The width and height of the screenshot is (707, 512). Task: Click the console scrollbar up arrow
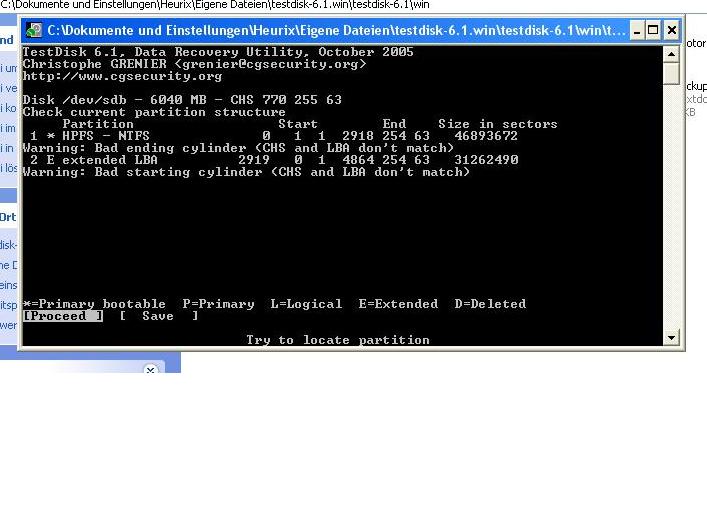[671, 55]
